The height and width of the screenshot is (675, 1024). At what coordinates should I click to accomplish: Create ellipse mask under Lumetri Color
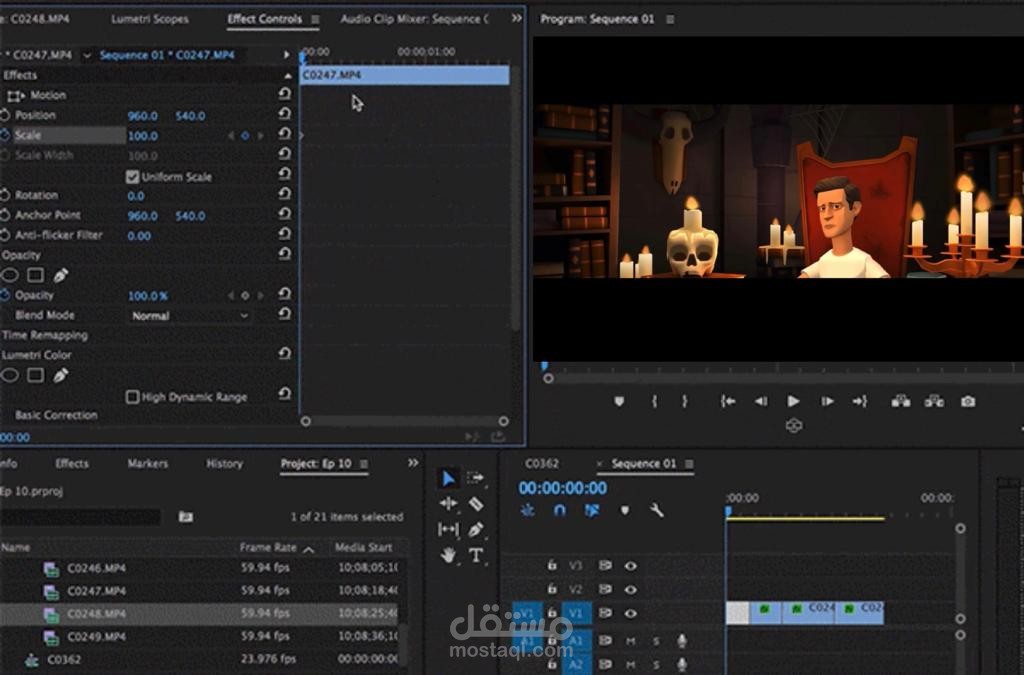[9, 375]
